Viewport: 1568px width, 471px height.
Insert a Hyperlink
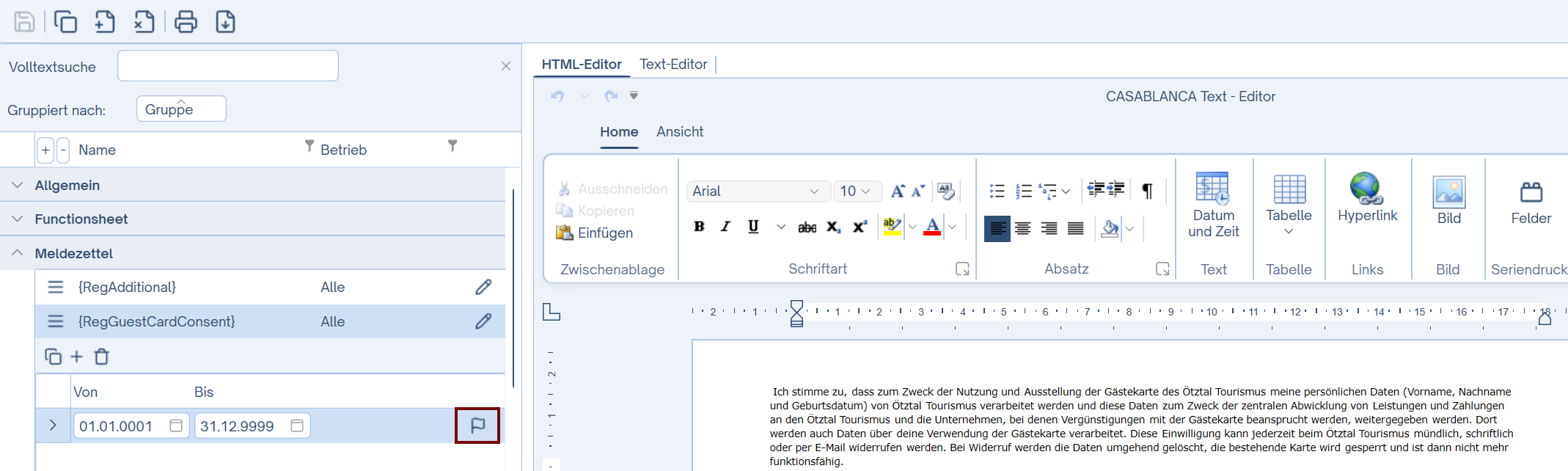(x=1367, y=198)
